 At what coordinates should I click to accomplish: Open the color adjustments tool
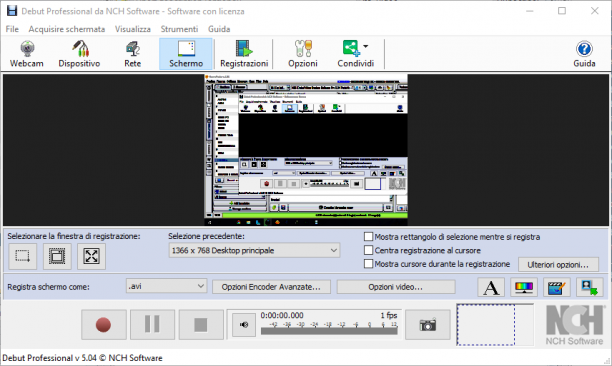click(x=524, y=288)
